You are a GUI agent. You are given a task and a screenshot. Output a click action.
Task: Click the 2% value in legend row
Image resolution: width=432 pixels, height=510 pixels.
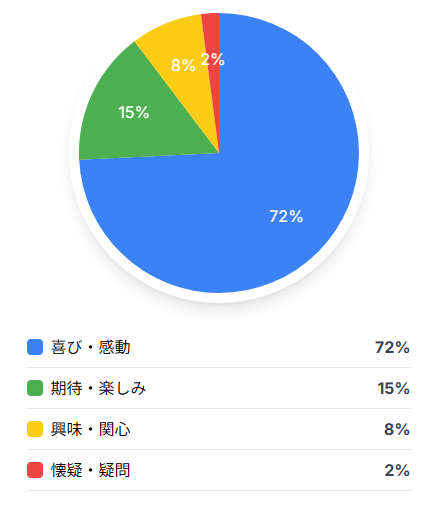[x=397, y=470]
